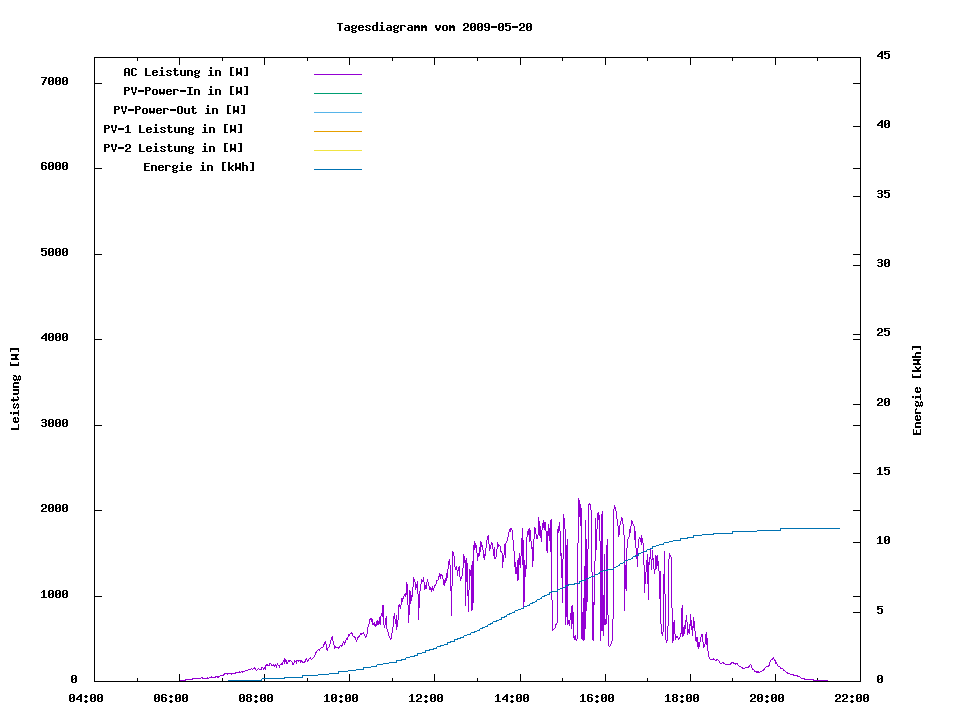
Task: Select the 45 value on the energy axis
Action: [883, 55]
